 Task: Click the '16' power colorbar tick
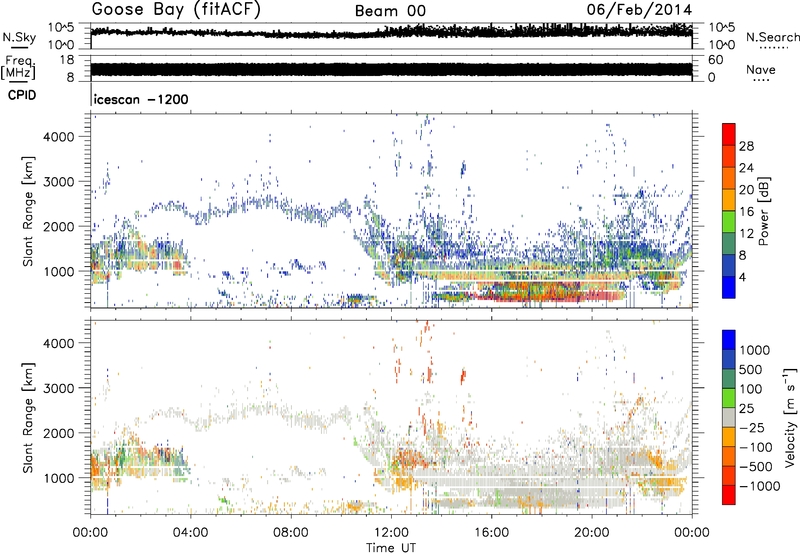(746, 212)
